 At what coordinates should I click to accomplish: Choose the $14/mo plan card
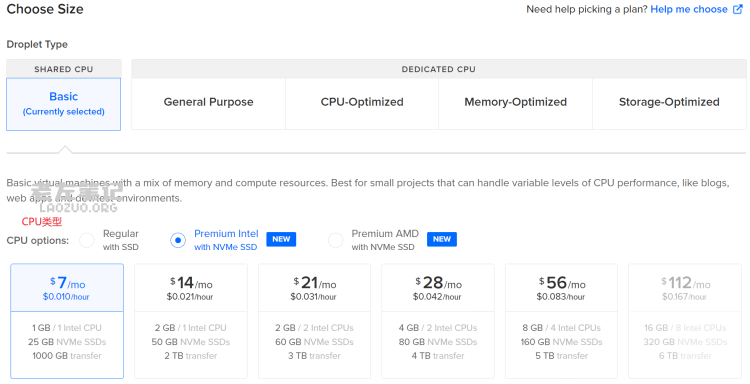coord(191,321)
